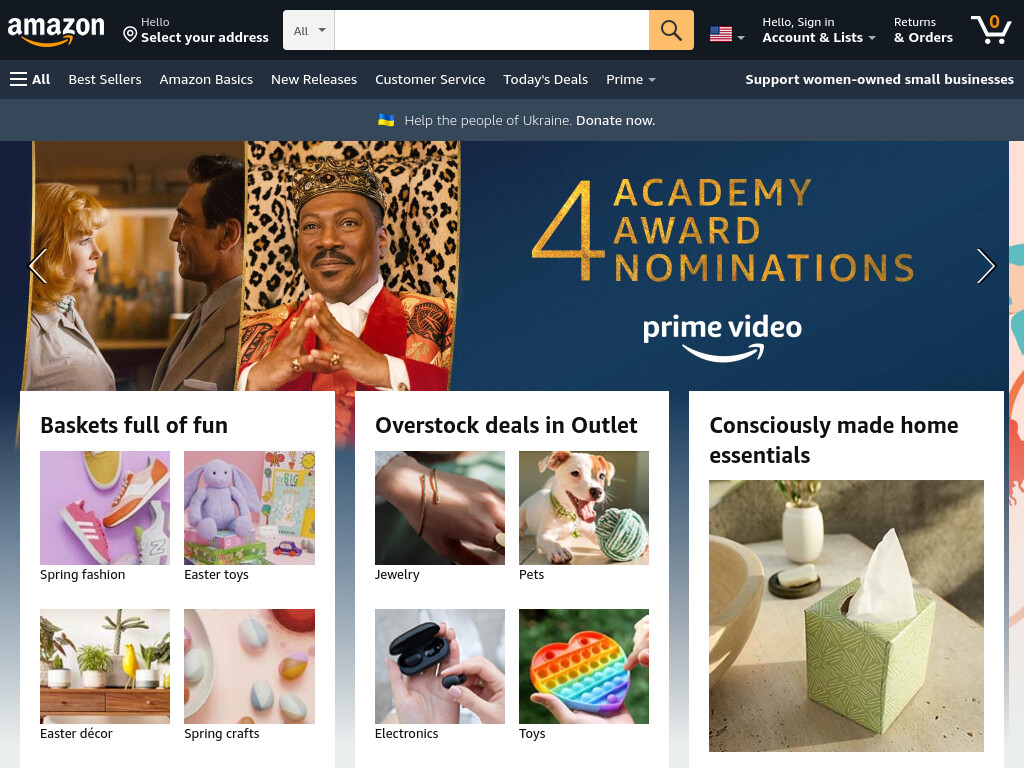Click the location pin address icon
The image size is (1024, 768).
click(x=130, y=34)
